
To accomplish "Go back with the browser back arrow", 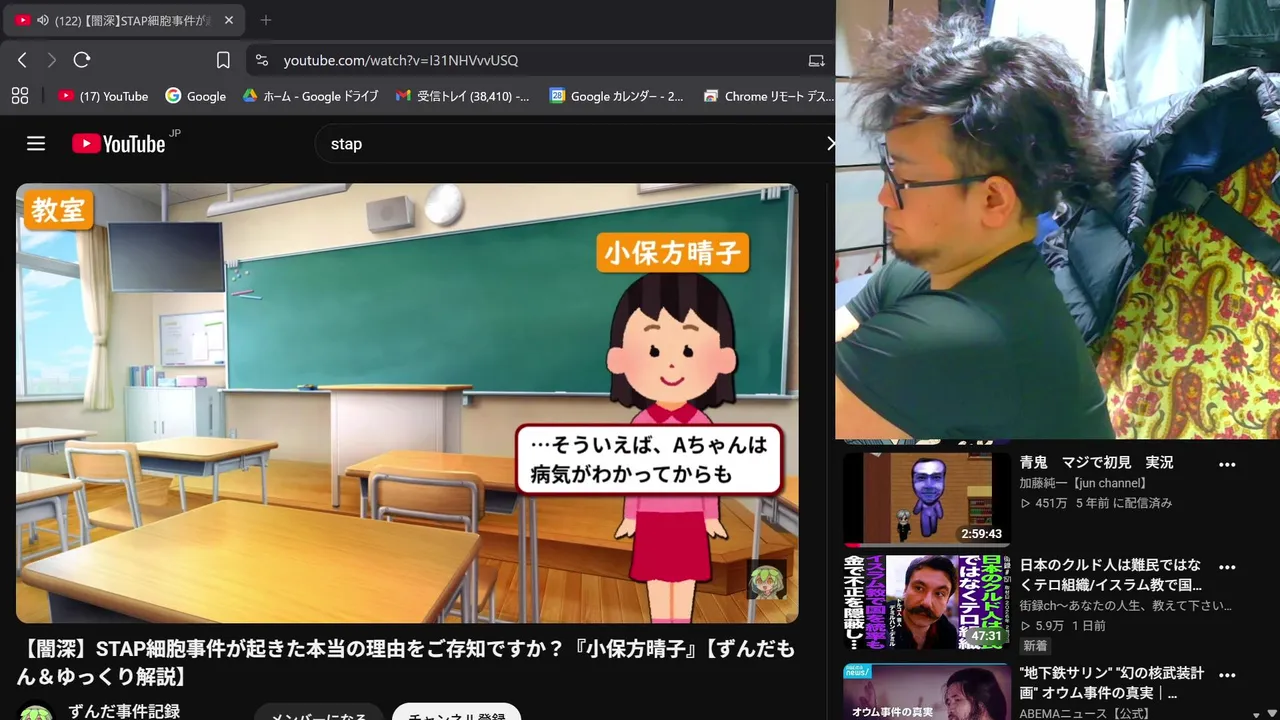I will [x=22, y=60].
